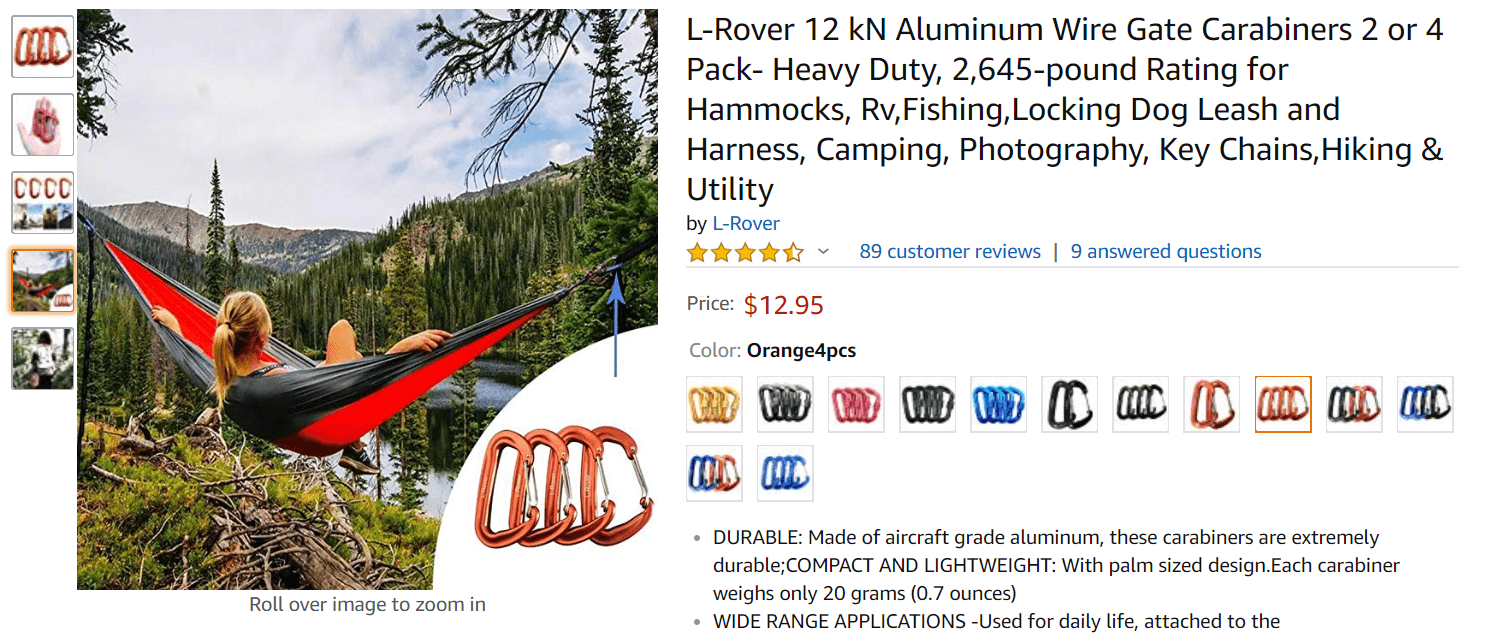Screen dimensions: 1489x633
Task: Select the gold carabiners color swatch
Action: [x=714, y=404]
